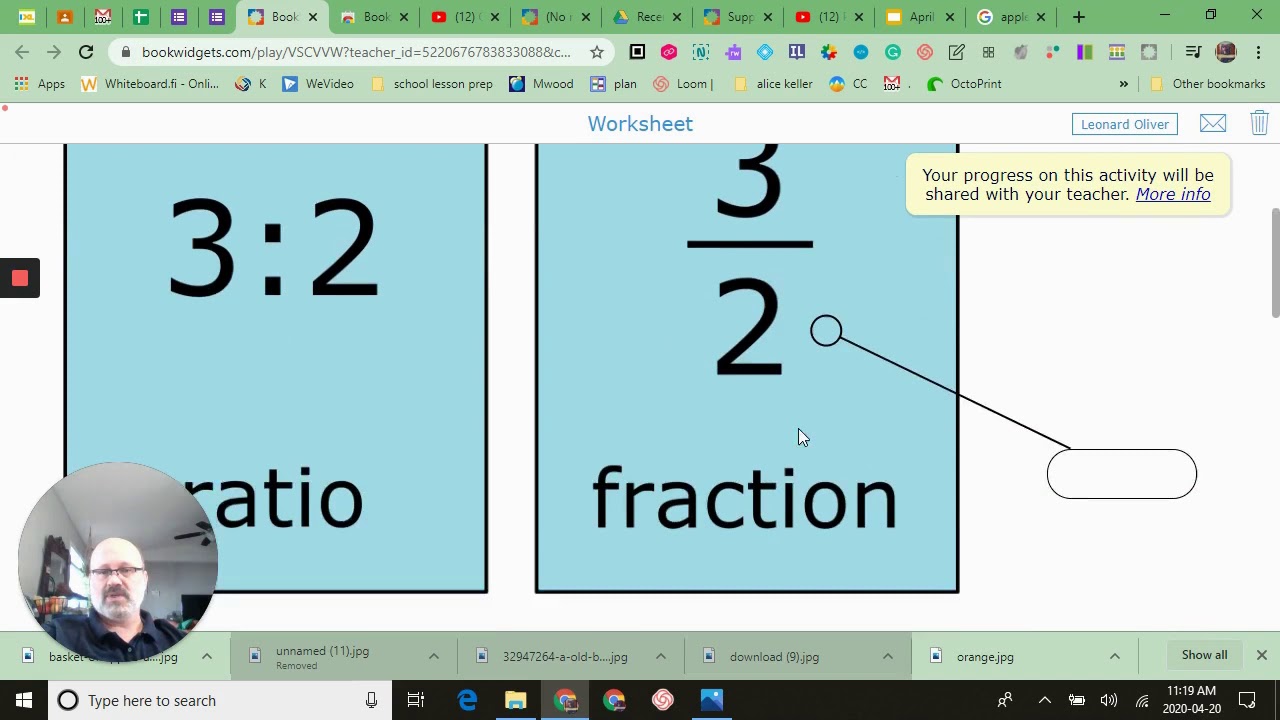
Task: Open Chrome's three-dot menu
Action: pyautogui.click(x=1258, y=52)
